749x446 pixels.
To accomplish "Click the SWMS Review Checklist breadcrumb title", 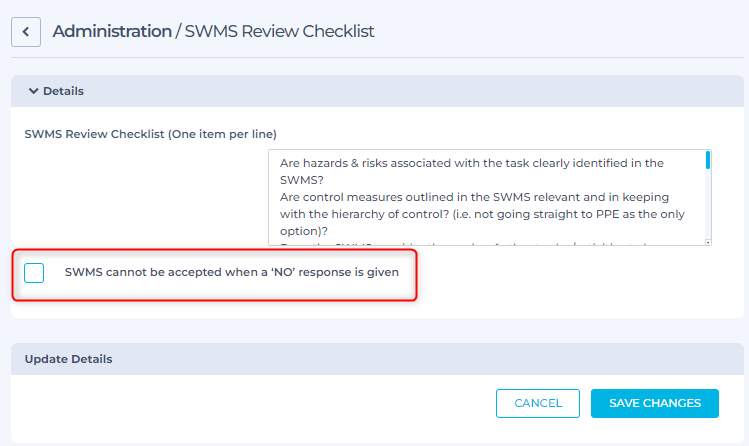I will [x=280, y=31].
